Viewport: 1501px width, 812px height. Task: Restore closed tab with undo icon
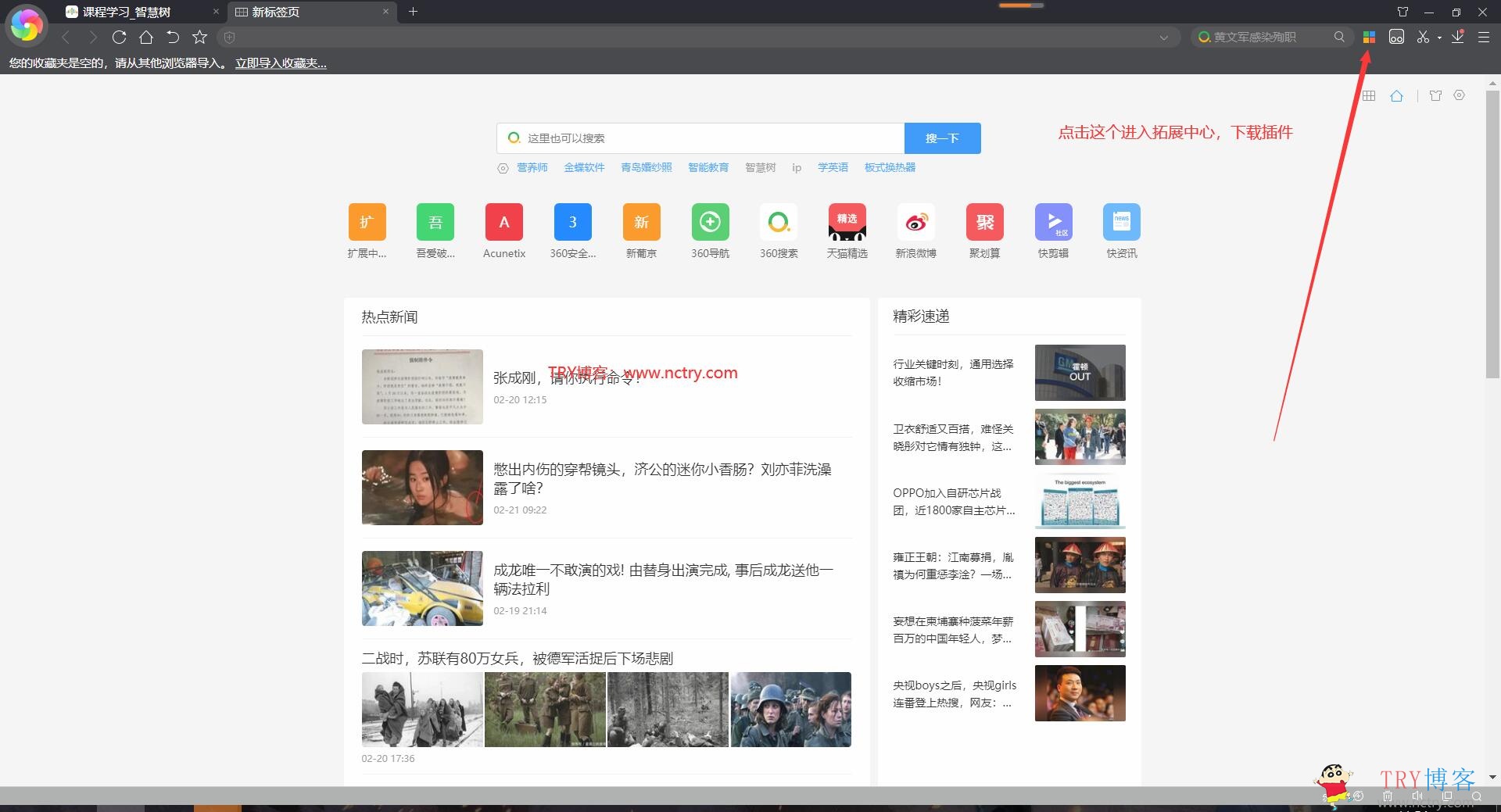tap(173, 37)
